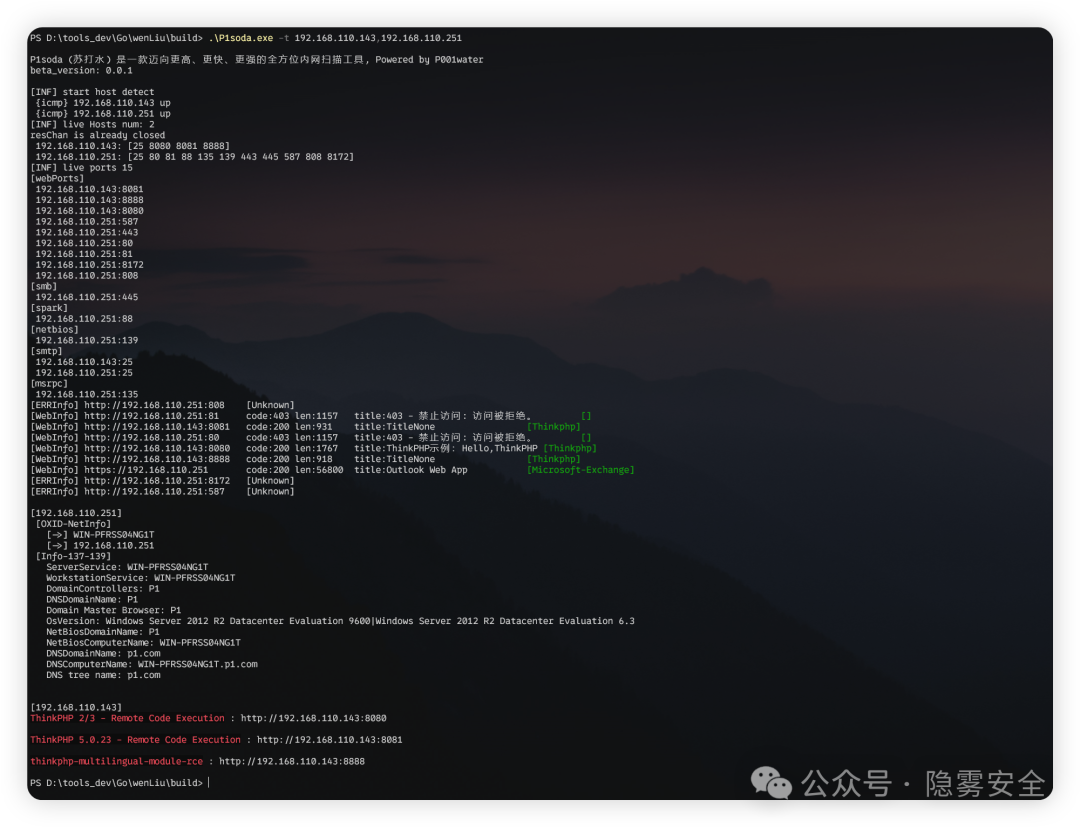This screenshot has height=827, width=1080.
Task: Click the '[smb]' section header
Action: pos(43,286)
